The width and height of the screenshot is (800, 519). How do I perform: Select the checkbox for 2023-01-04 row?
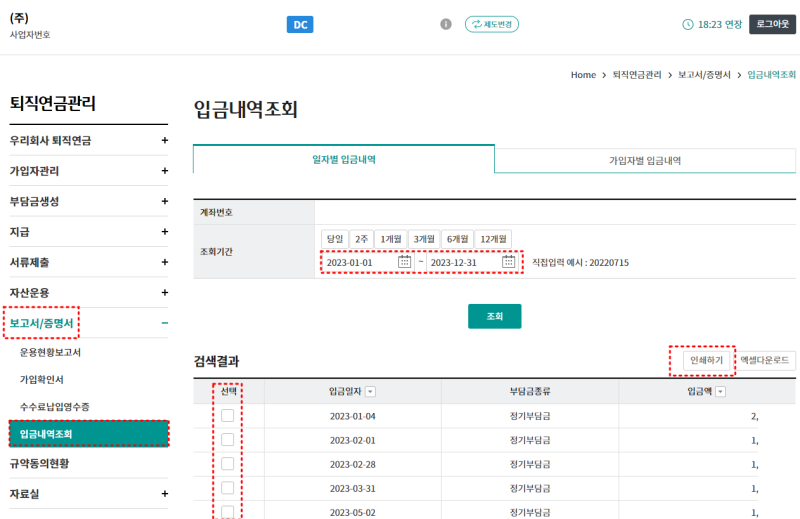[x=228, y=415]
